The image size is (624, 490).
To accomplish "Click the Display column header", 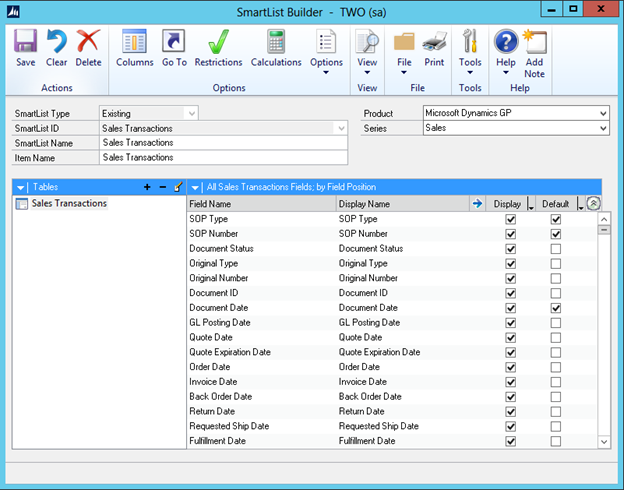I will (x=507, y=204).
